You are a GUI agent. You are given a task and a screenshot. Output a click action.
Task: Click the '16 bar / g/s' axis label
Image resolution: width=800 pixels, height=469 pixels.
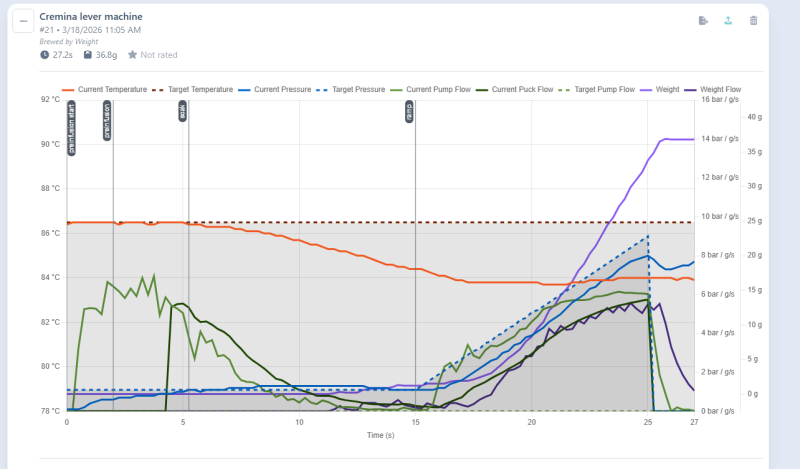point(719,100)
